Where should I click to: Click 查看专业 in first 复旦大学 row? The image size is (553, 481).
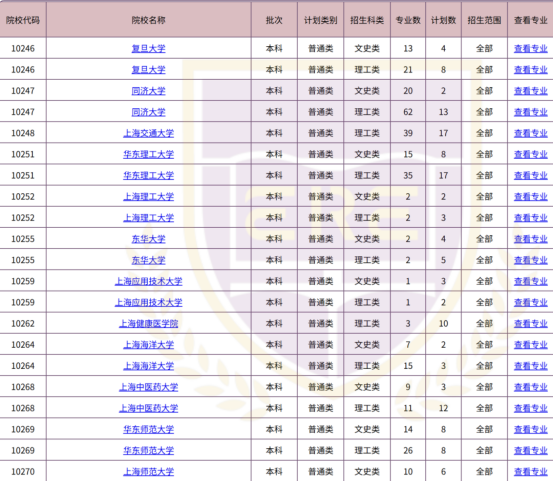[x=531, y=48]
